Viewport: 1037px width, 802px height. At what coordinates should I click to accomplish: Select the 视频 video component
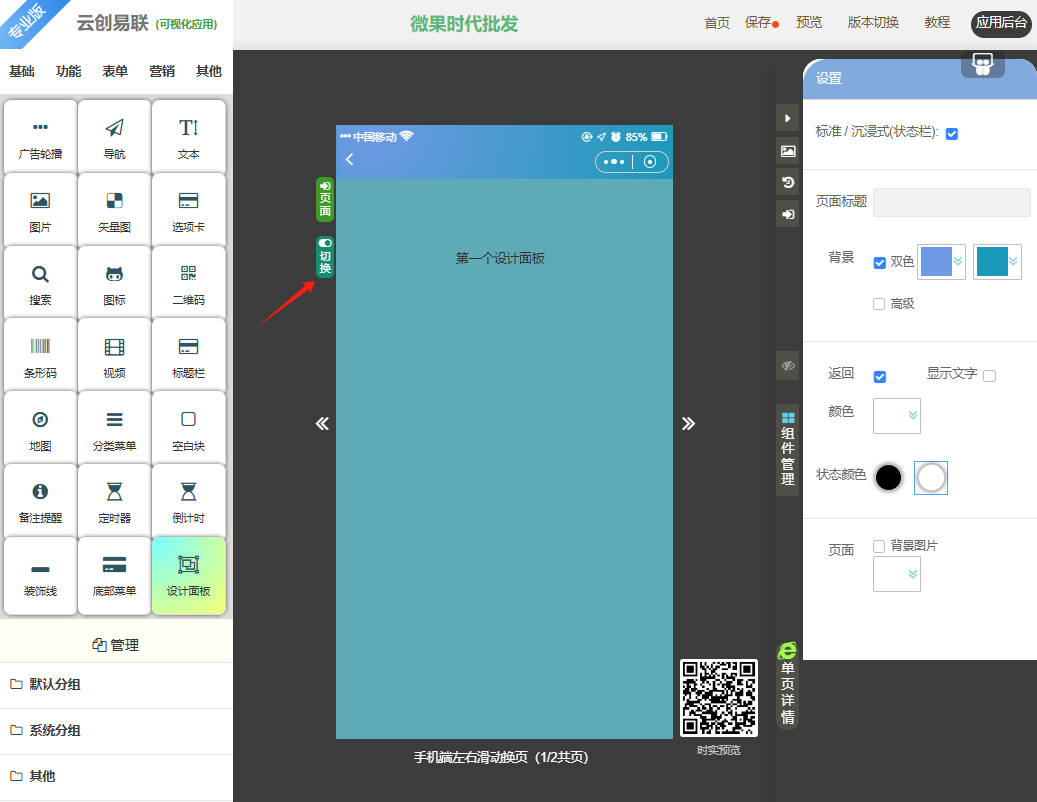point(114,356)
